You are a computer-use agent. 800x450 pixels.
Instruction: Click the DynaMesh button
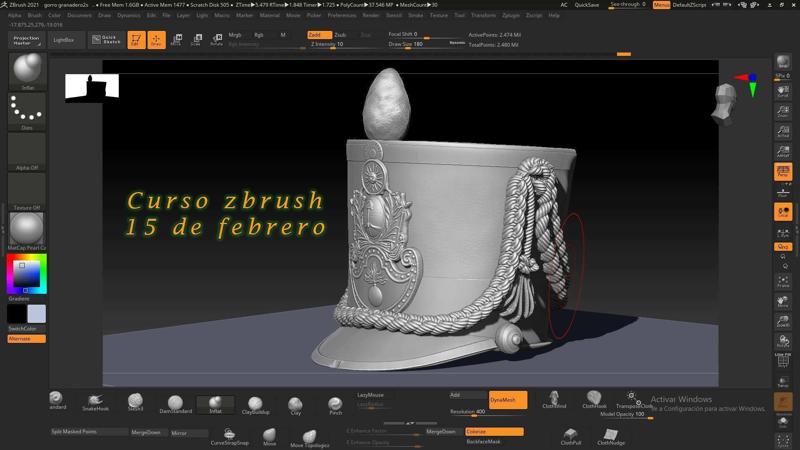508,400
